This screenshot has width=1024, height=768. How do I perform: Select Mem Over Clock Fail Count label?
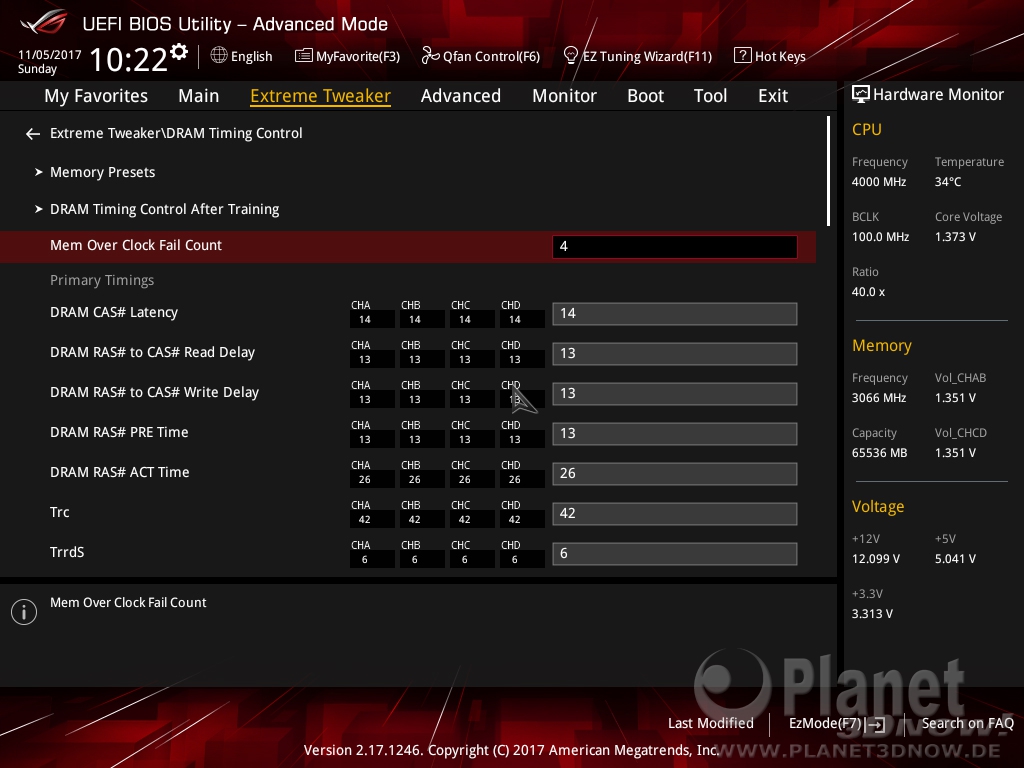[x=136, y=246]
